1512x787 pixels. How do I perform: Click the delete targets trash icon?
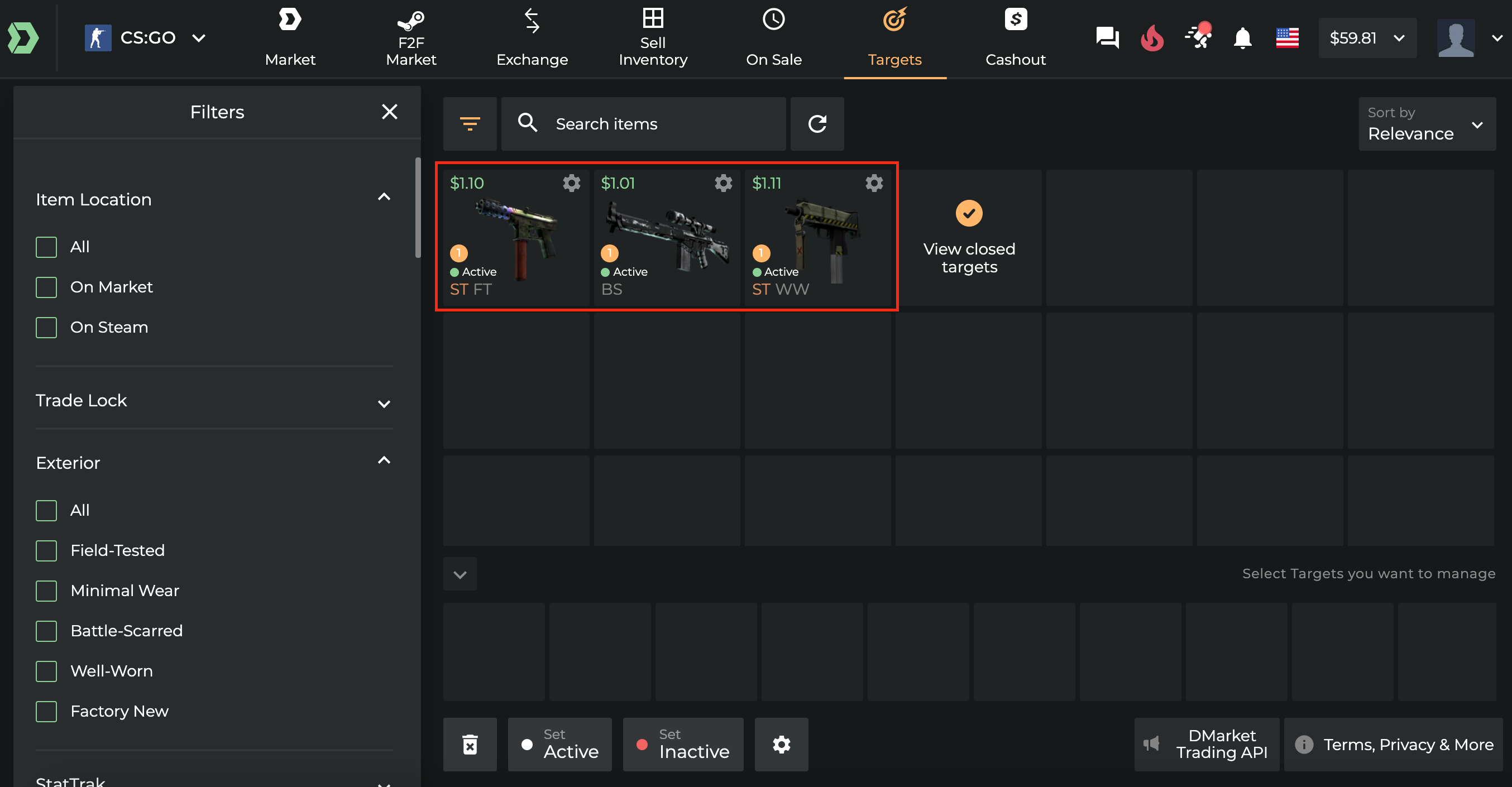point(470,744)
